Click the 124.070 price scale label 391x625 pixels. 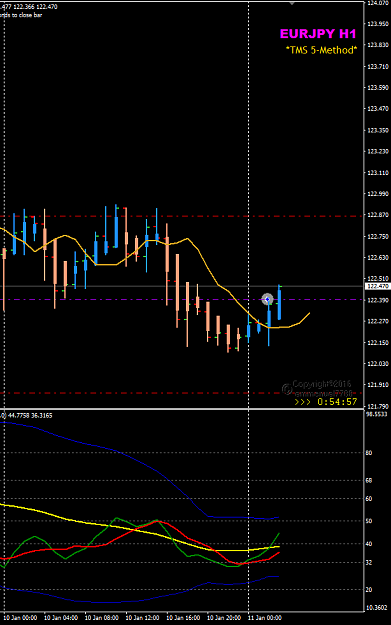click(377, 3)
